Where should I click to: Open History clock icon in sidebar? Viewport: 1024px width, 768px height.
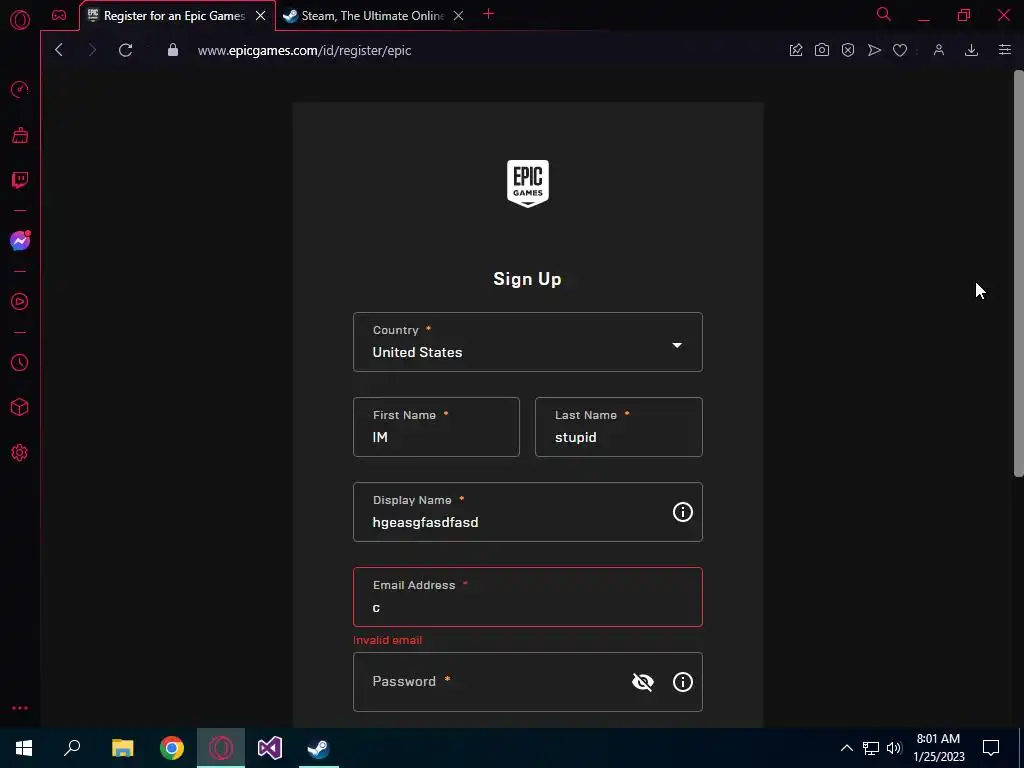coord(20,362)
